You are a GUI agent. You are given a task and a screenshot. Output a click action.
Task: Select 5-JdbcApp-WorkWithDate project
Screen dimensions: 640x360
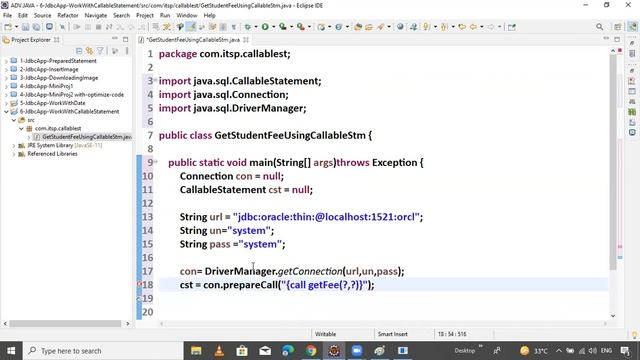[x=53, y=103]
